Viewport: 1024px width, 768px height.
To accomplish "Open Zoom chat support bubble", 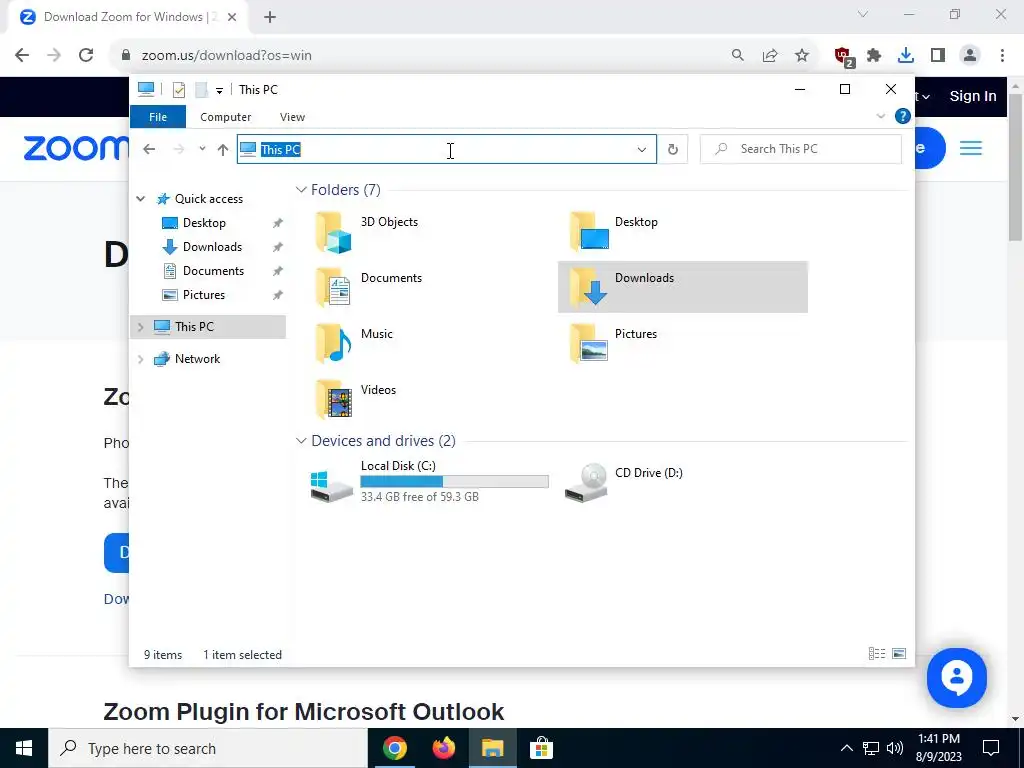I will 957,678.
